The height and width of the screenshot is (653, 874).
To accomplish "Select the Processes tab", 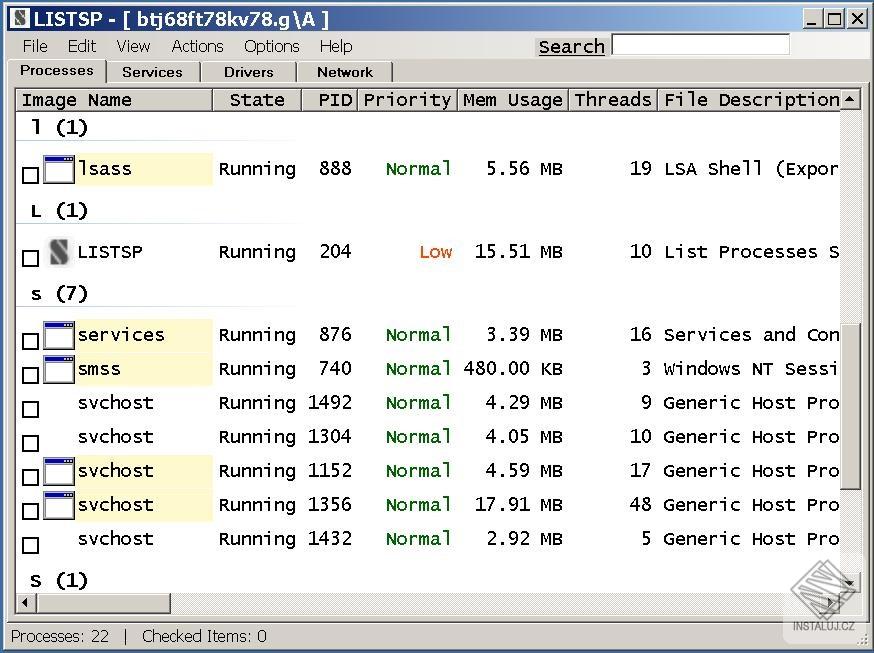I will click(x=57, y=71).
